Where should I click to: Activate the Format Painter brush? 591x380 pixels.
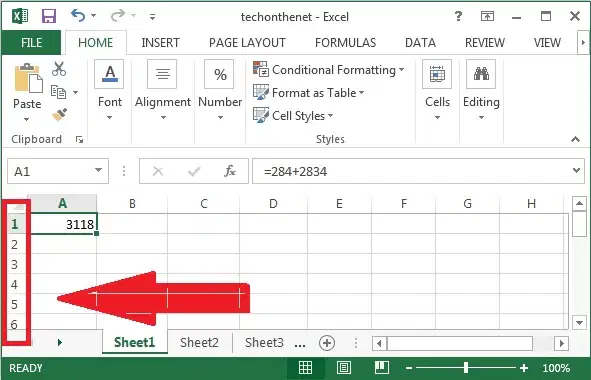pos(59,115)
